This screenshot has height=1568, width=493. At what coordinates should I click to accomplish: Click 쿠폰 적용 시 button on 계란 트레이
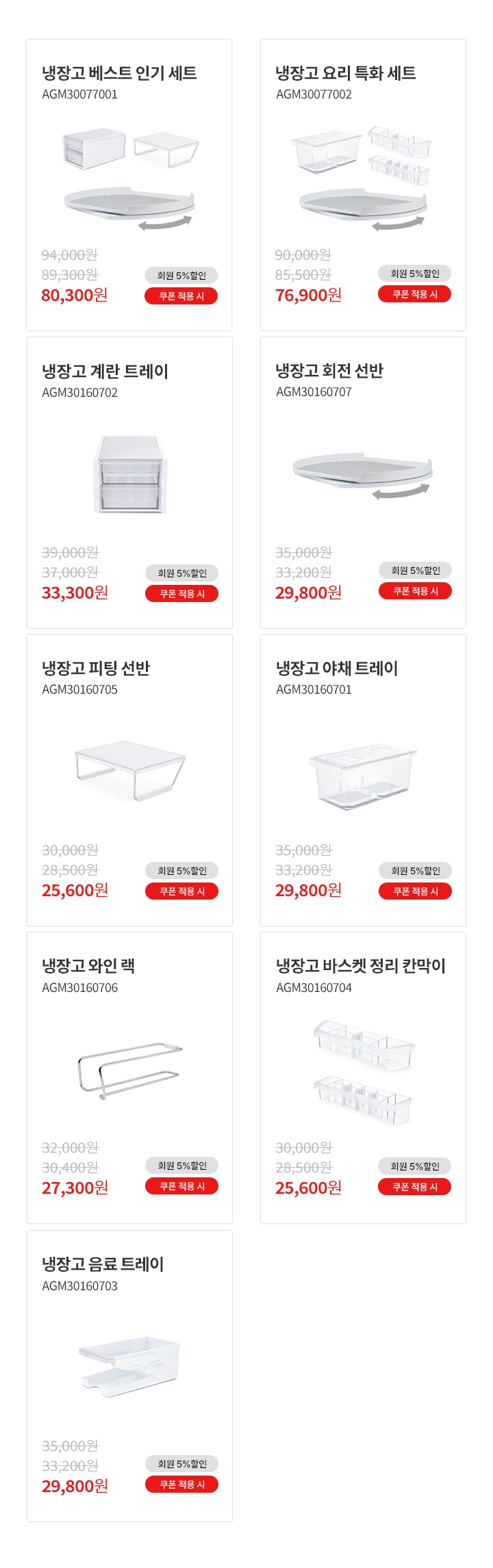point(182,594)
